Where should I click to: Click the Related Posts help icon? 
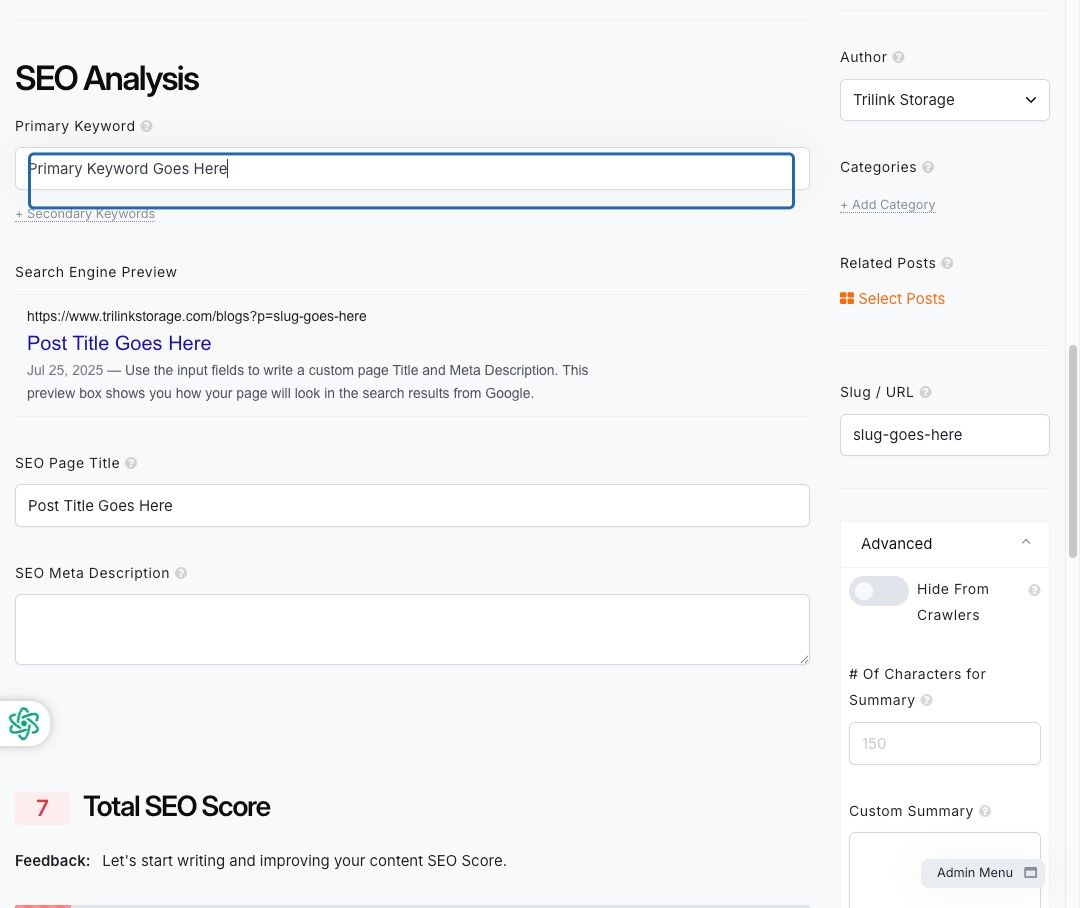click(x=947, y=263)
